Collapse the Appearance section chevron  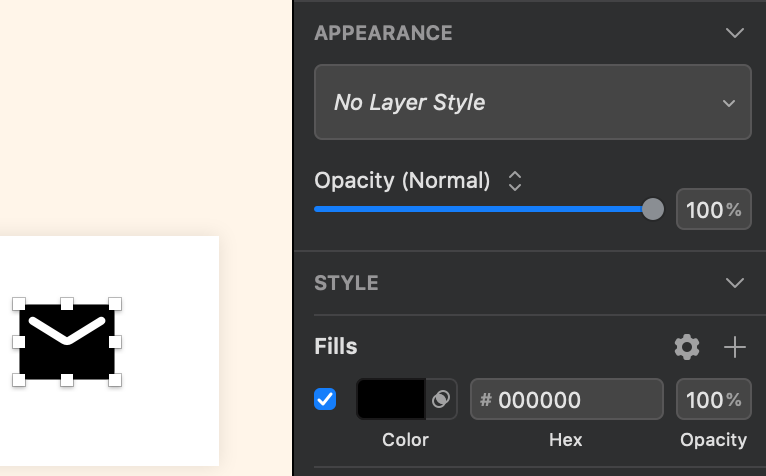pos(735,33)
